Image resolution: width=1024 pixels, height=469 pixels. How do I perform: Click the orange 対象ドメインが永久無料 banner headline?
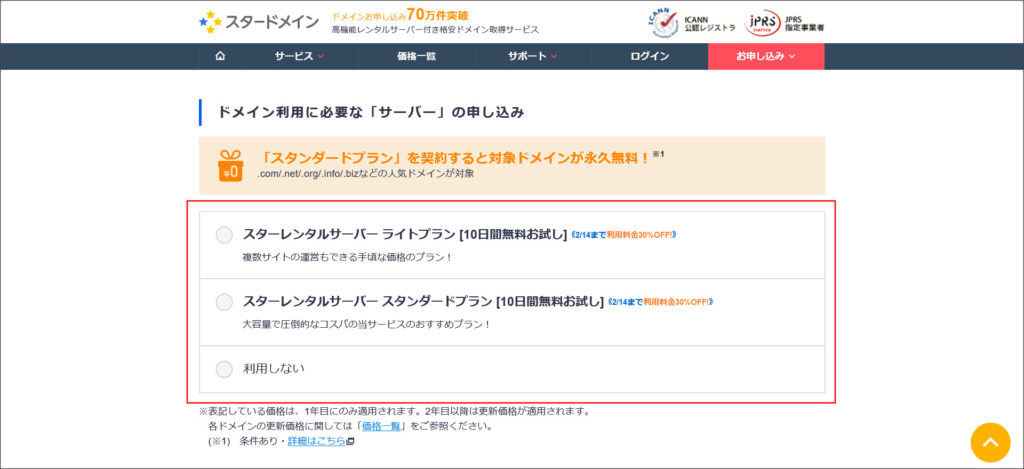pyautogui.click(x=454, y=158)
